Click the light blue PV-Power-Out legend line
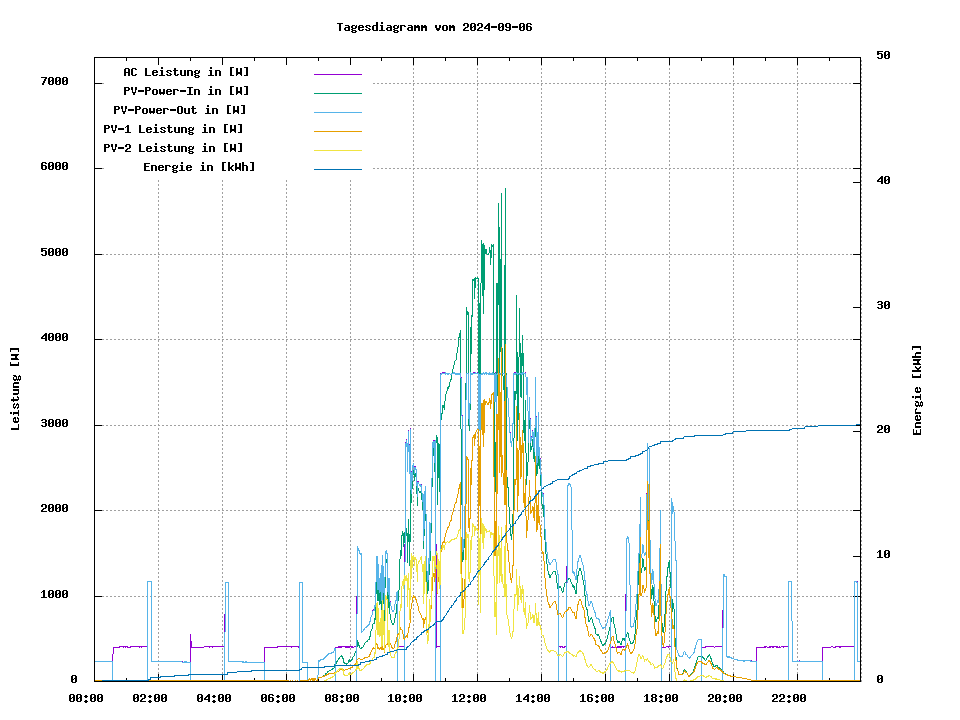Viewport: 960px width, 720px height. [x=337, y=112]
